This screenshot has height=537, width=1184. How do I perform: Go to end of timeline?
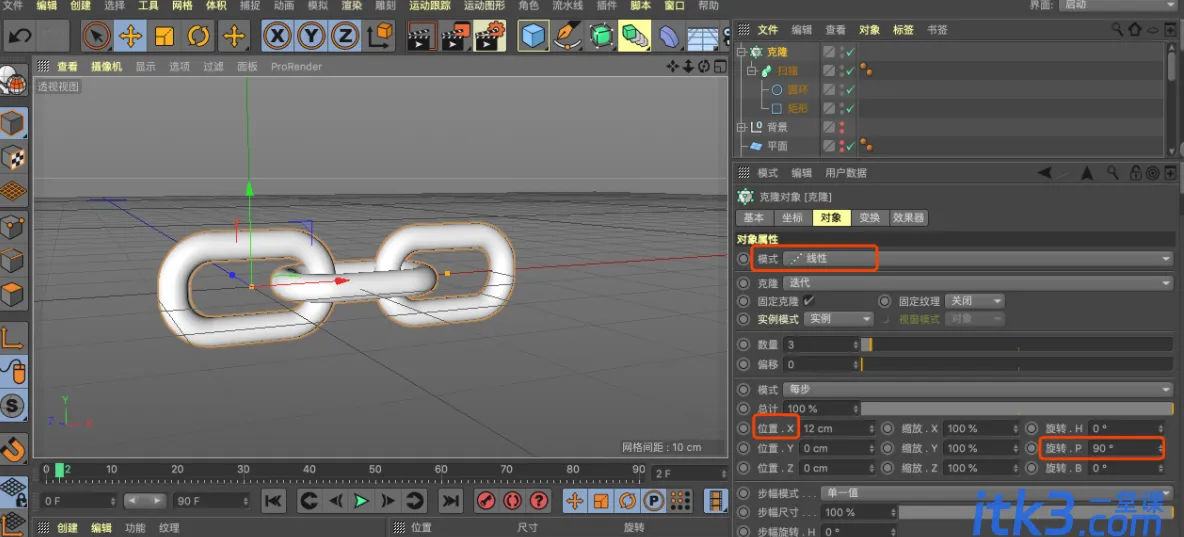click(451, 500)
